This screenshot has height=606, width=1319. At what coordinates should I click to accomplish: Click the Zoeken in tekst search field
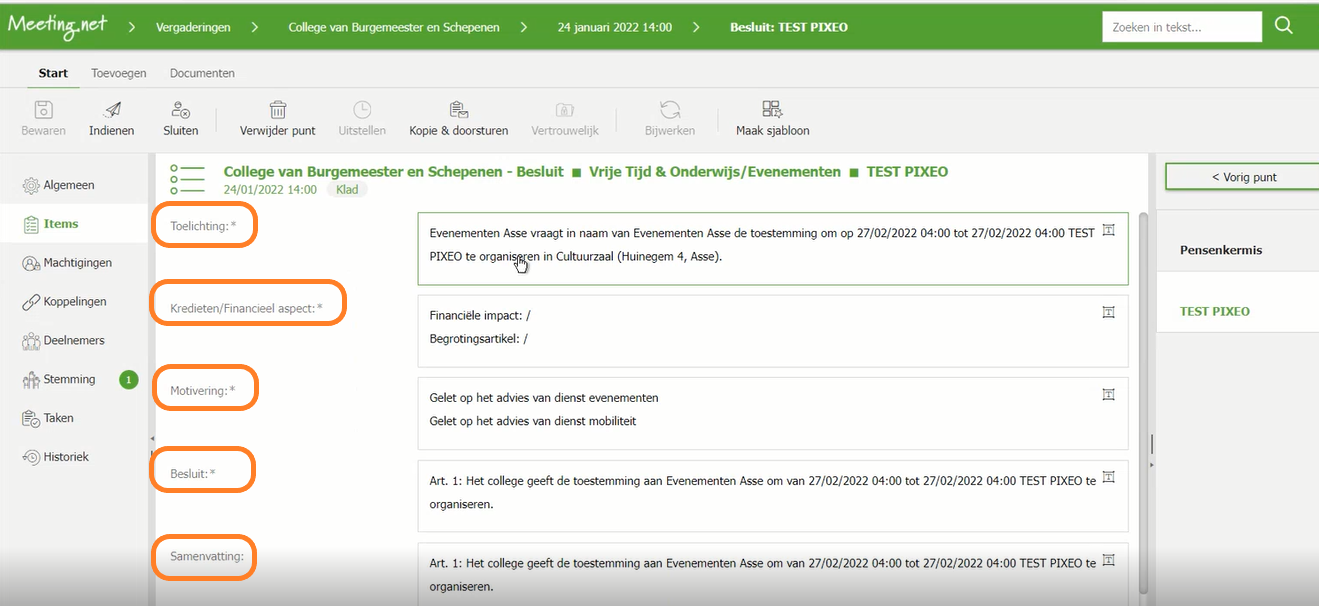1181,27
